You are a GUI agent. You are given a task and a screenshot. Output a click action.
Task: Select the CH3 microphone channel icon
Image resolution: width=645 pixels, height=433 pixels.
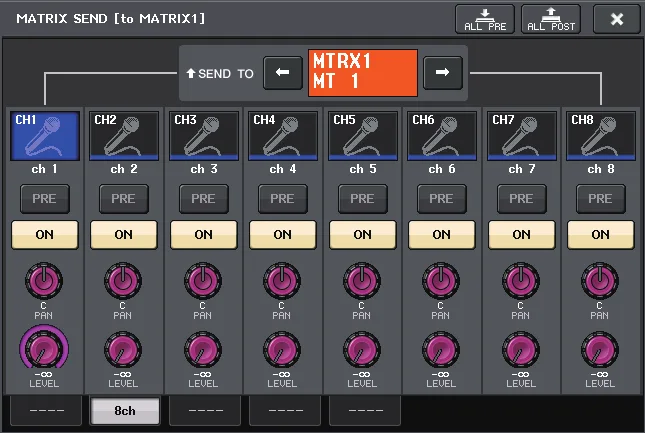pos(204,136)
